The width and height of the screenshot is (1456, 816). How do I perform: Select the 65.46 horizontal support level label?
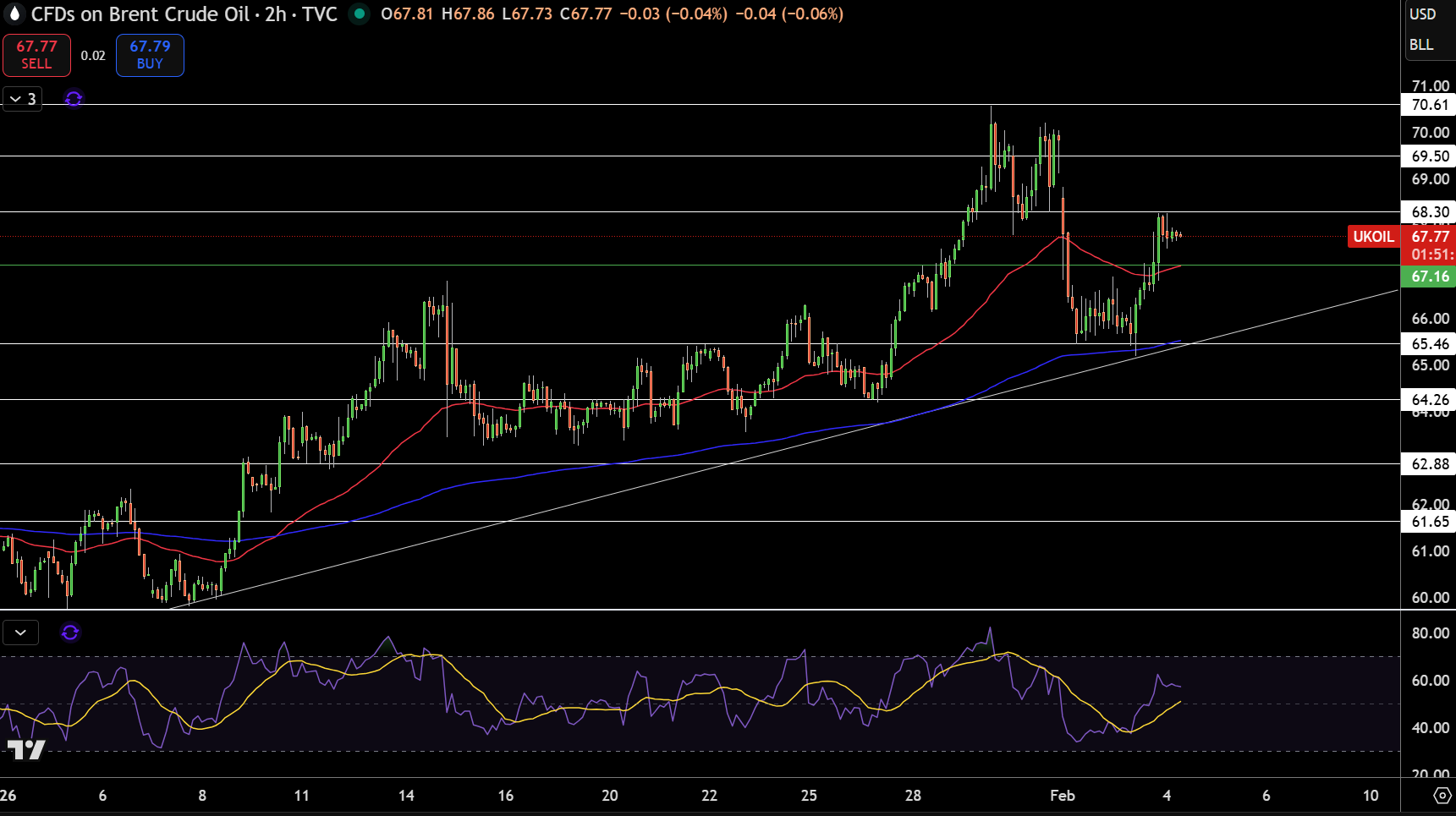(x=1429, y=343)
